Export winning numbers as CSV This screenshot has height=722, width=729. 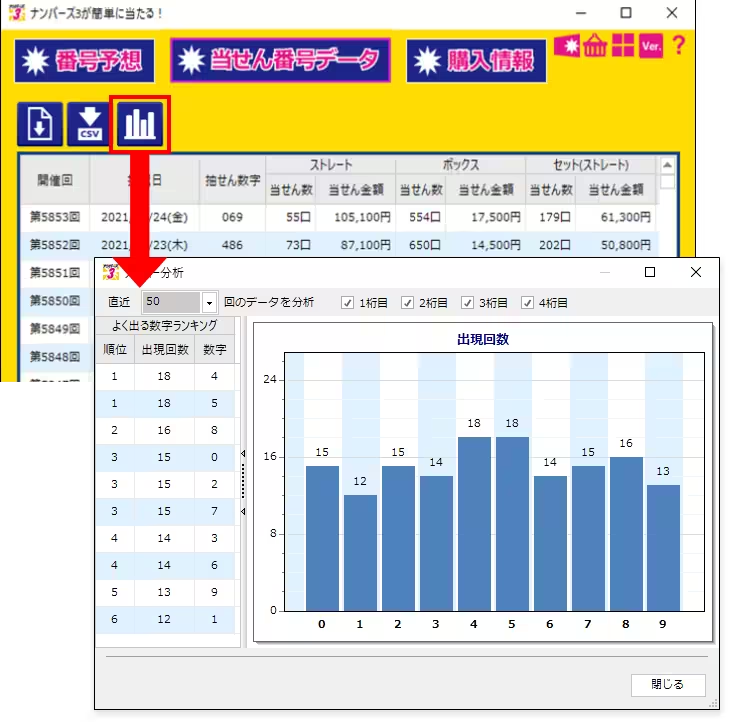click(x=89, y=124)
